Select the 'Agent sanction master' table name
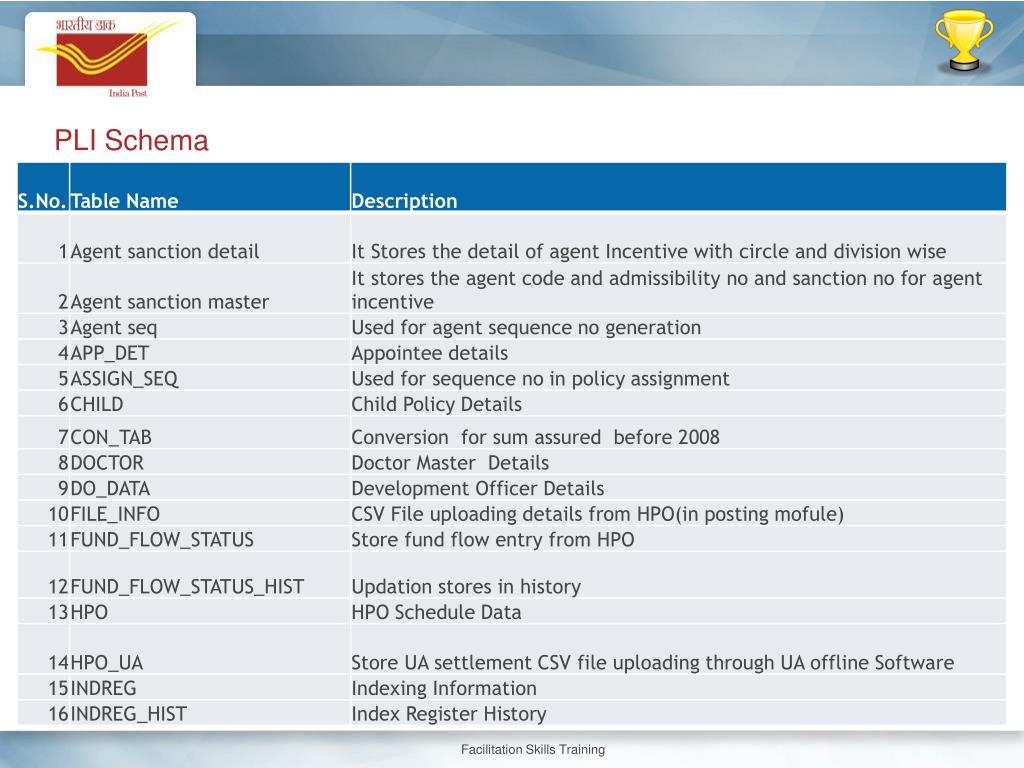The width and height of the screenshot is (1024, 768). [x=169, y=302]
